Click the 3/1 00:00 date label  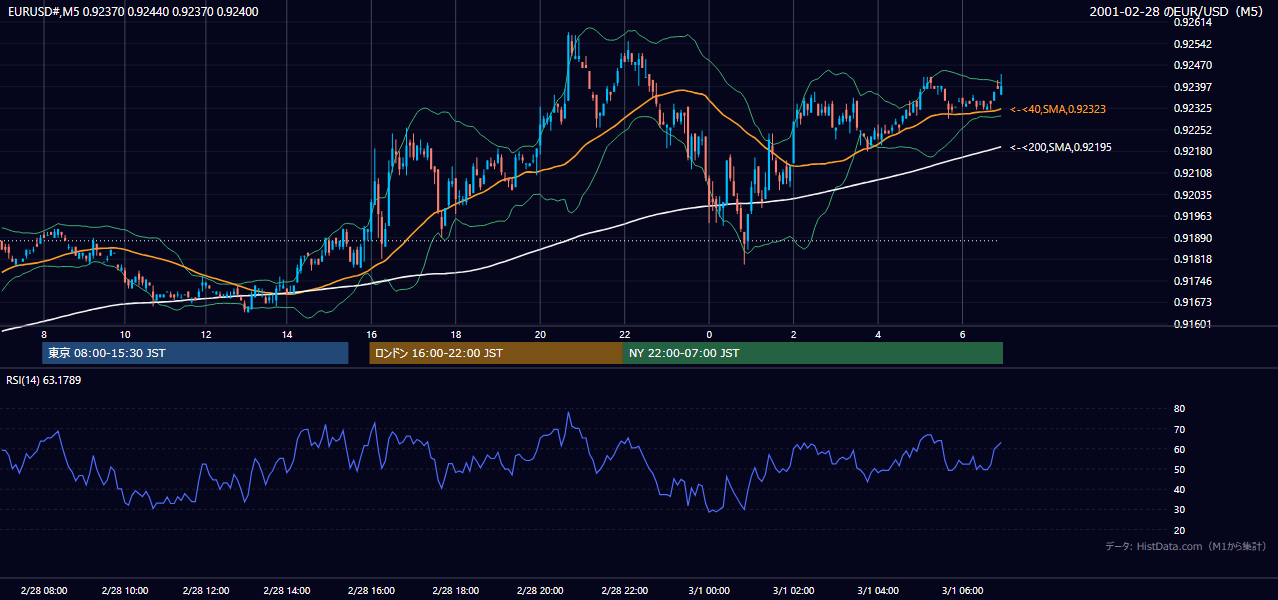pos(710,591)
